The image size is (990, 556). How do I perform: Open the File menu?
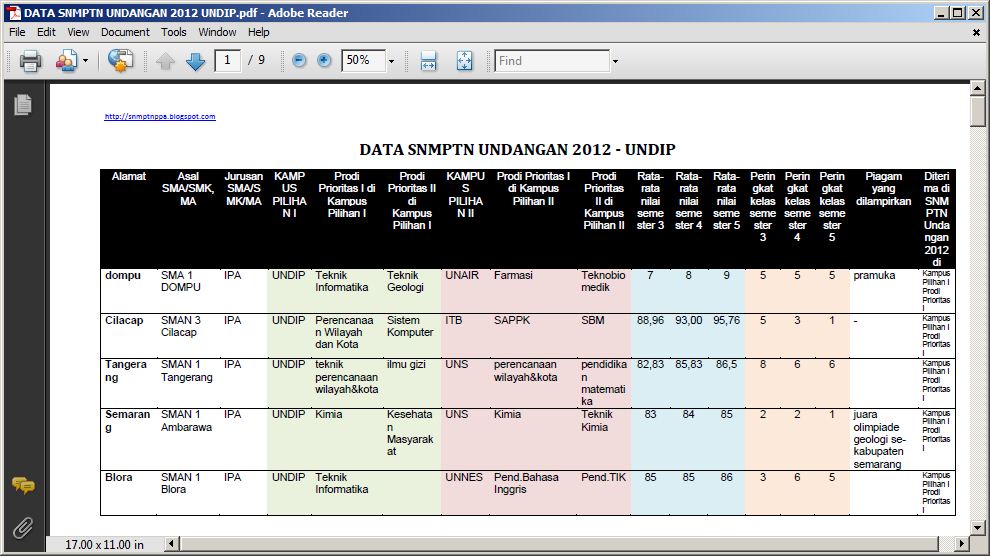[17, 32]
